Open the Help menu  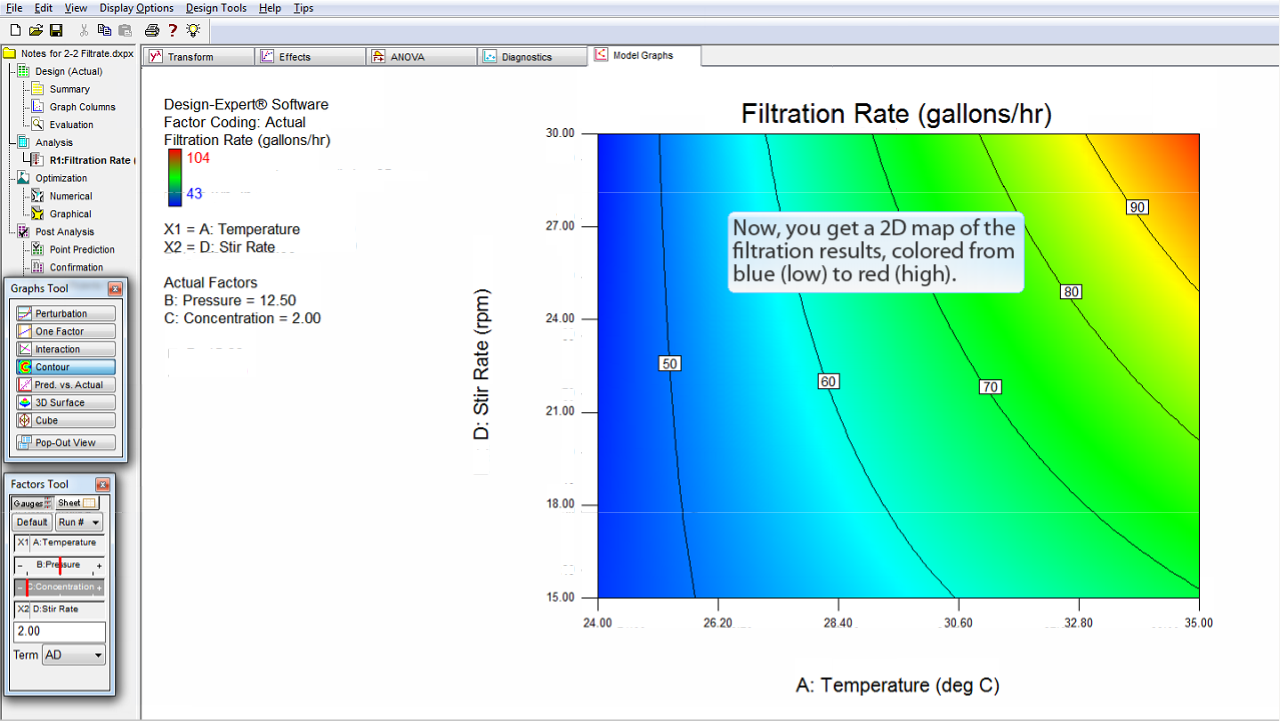(x=270, y=8)
